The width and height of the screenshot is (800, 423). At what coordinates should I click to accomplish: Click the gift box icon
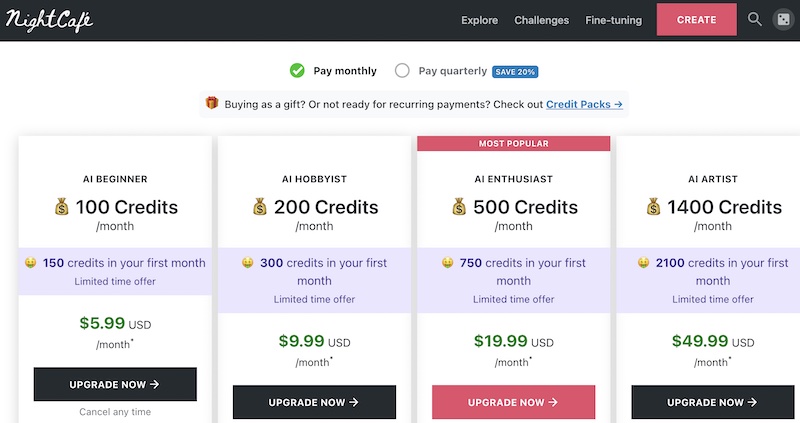point(212,103)
